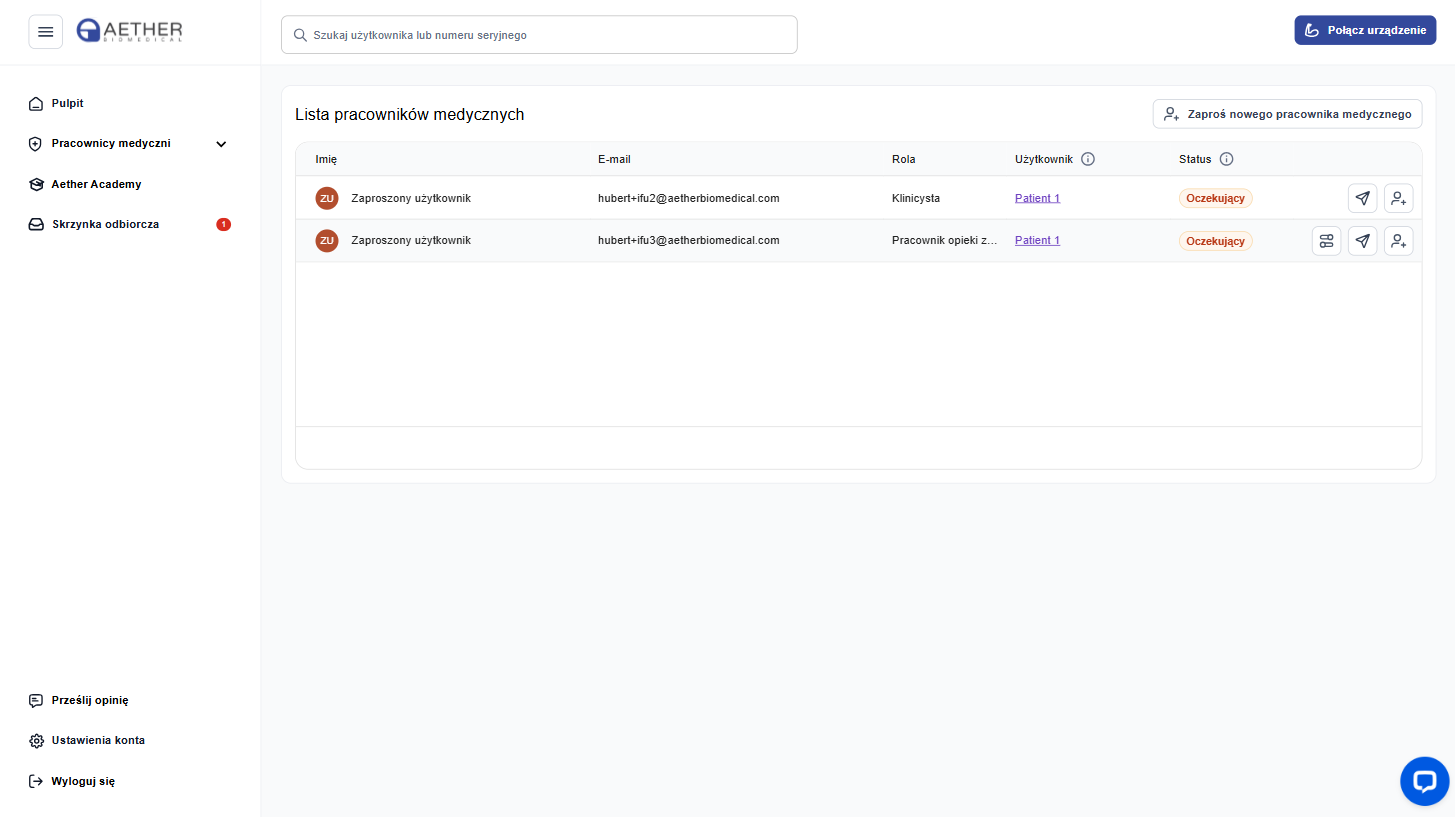Click the Aether Biomedical logo
Screen dimensions: 1455x817
tap(130, 31)
